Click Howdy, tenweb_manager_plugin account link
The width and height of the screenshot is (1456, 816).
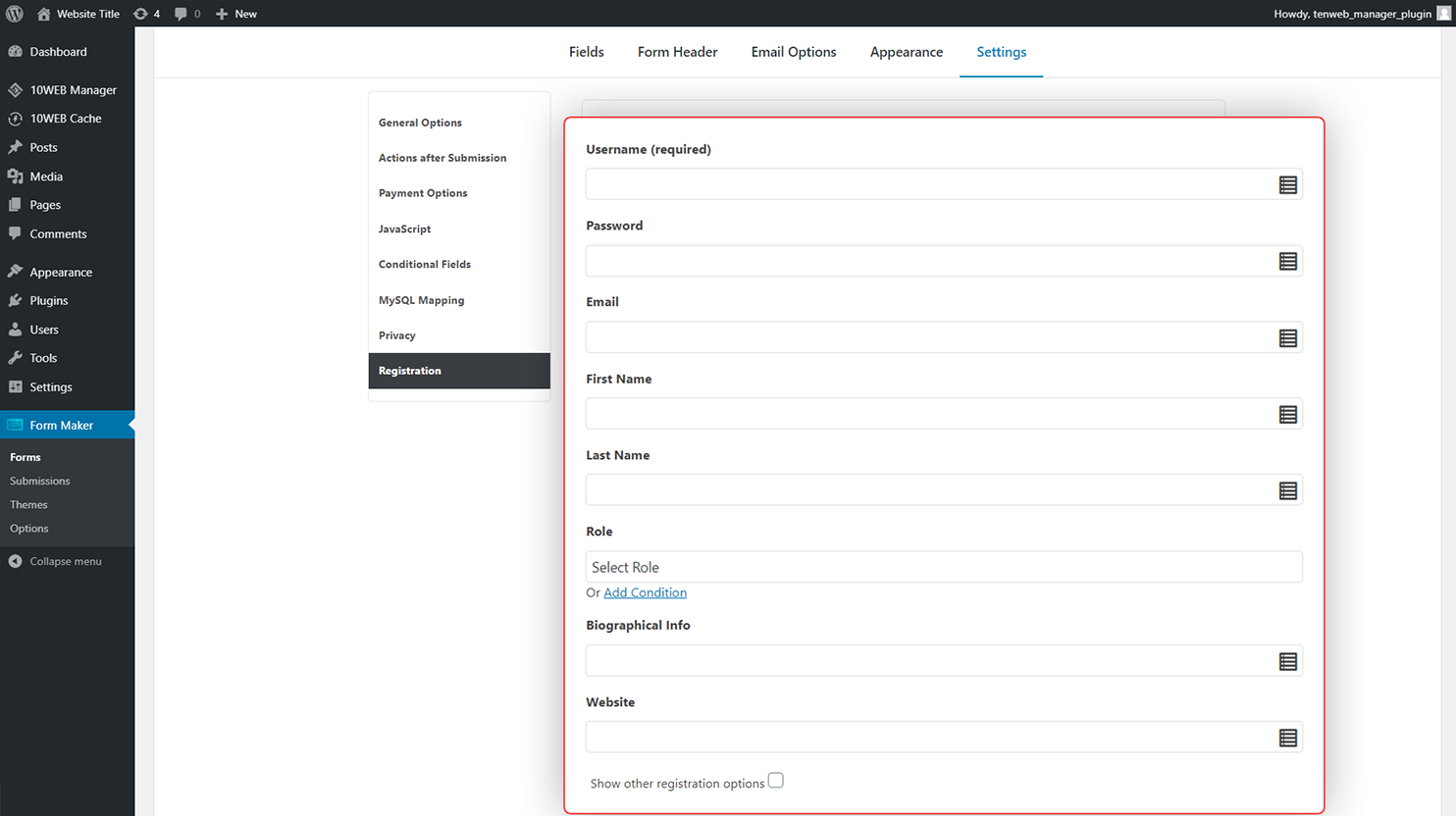[x=1352, y=14]
